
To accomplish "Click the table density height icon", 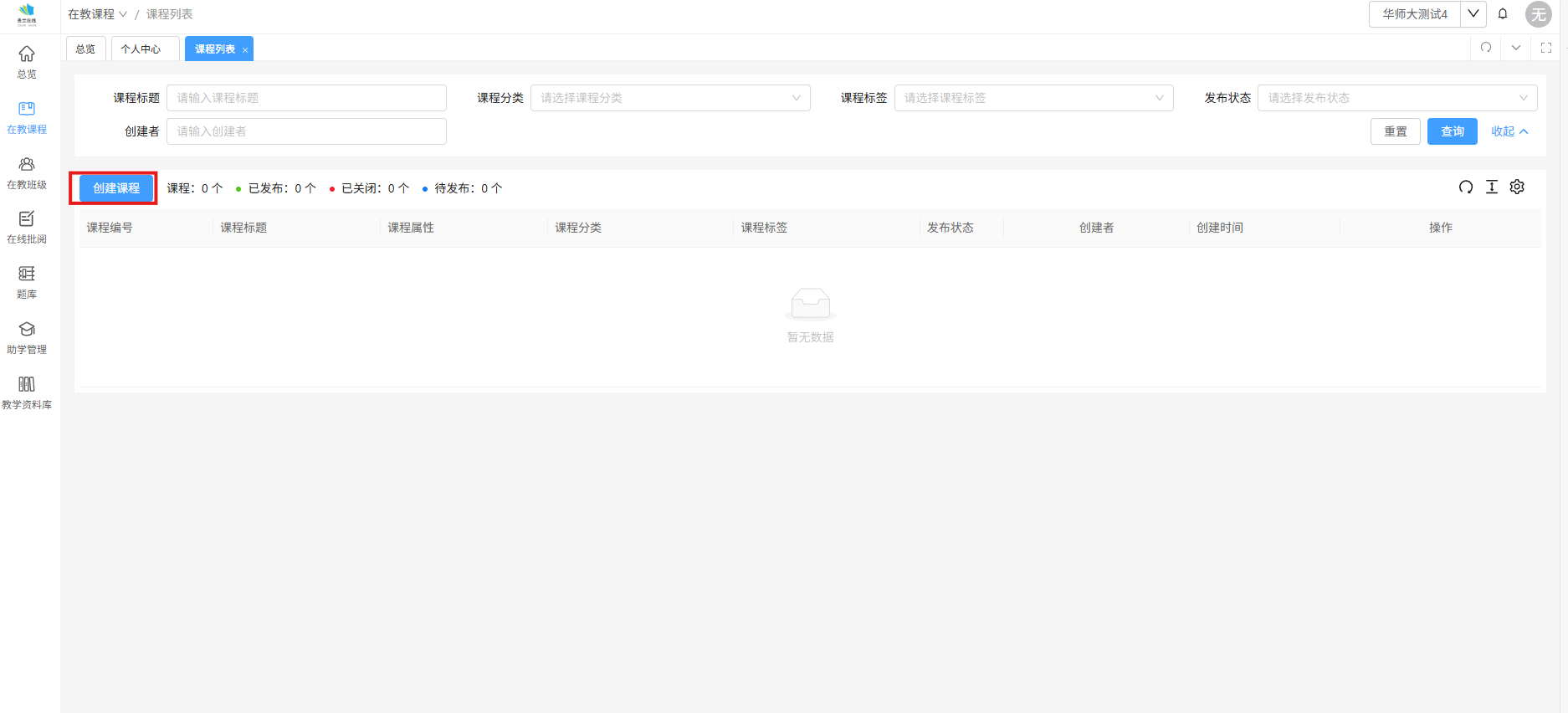I will click(1492, 187).
